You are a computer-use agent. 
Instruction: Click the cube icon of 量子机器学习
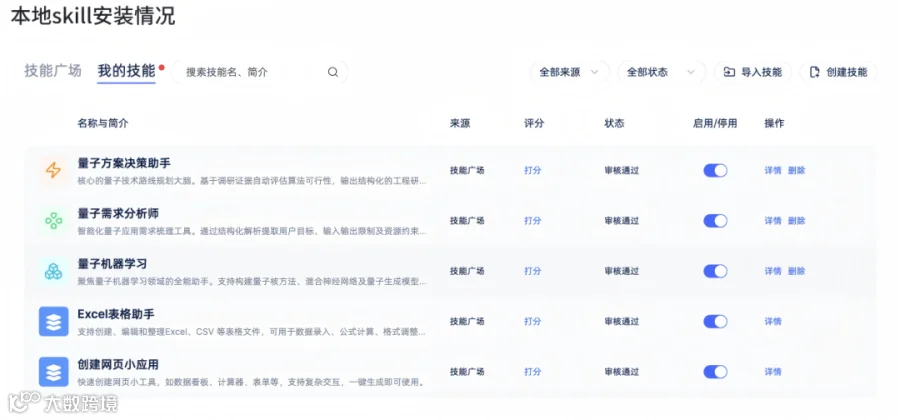tap(53, 271)
